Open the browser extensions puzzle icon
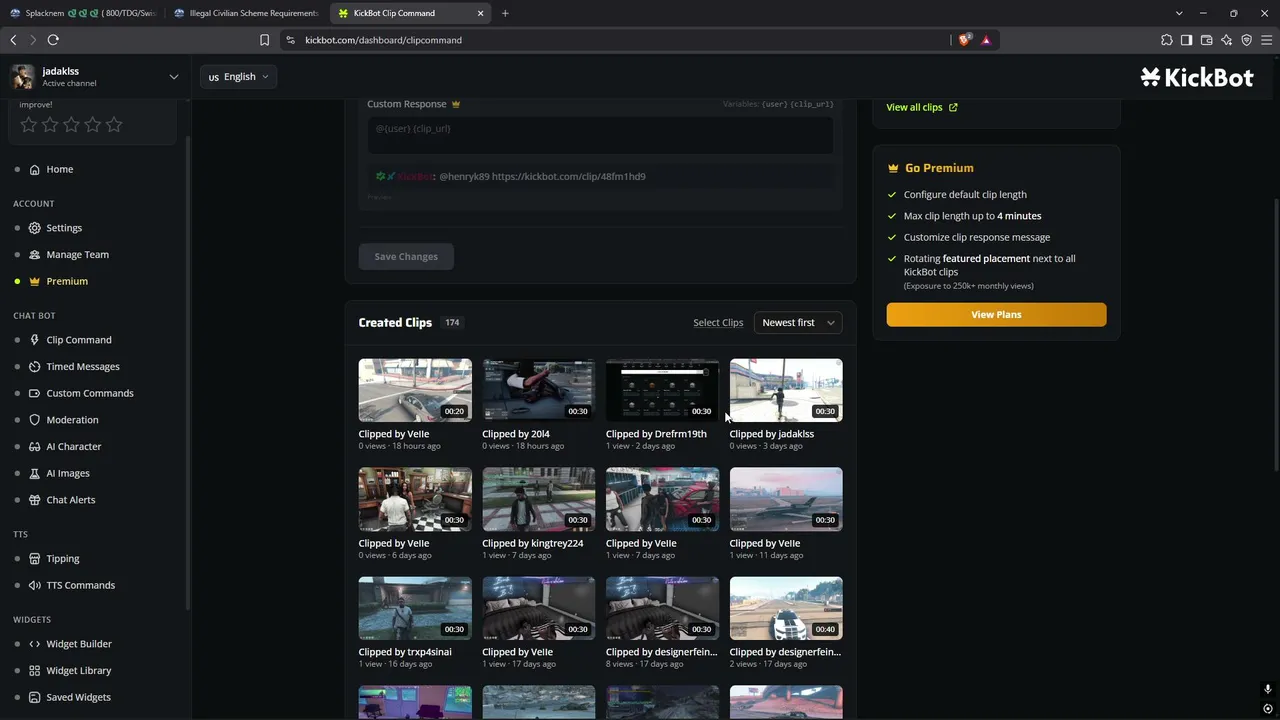 tap(1166, 40)
